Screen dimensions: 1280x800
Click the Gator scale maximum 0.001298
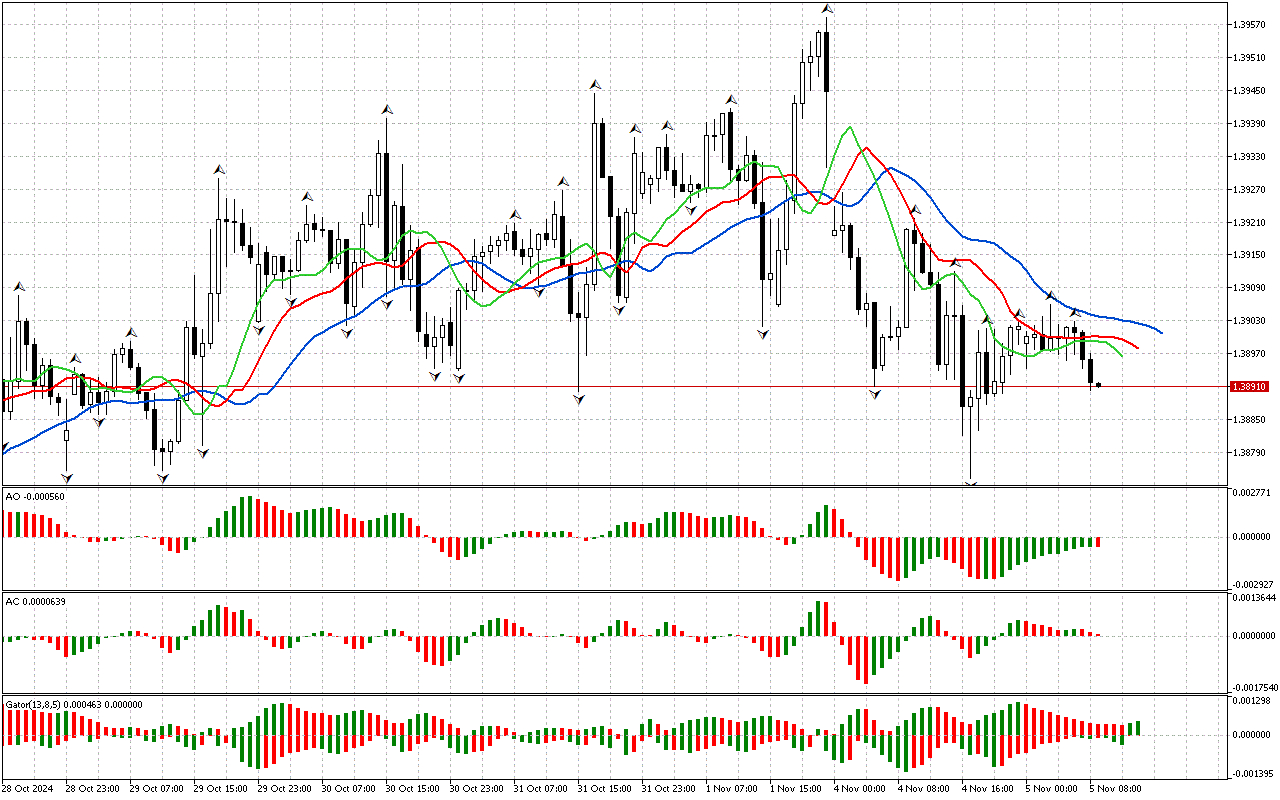tap(1251, 701)
